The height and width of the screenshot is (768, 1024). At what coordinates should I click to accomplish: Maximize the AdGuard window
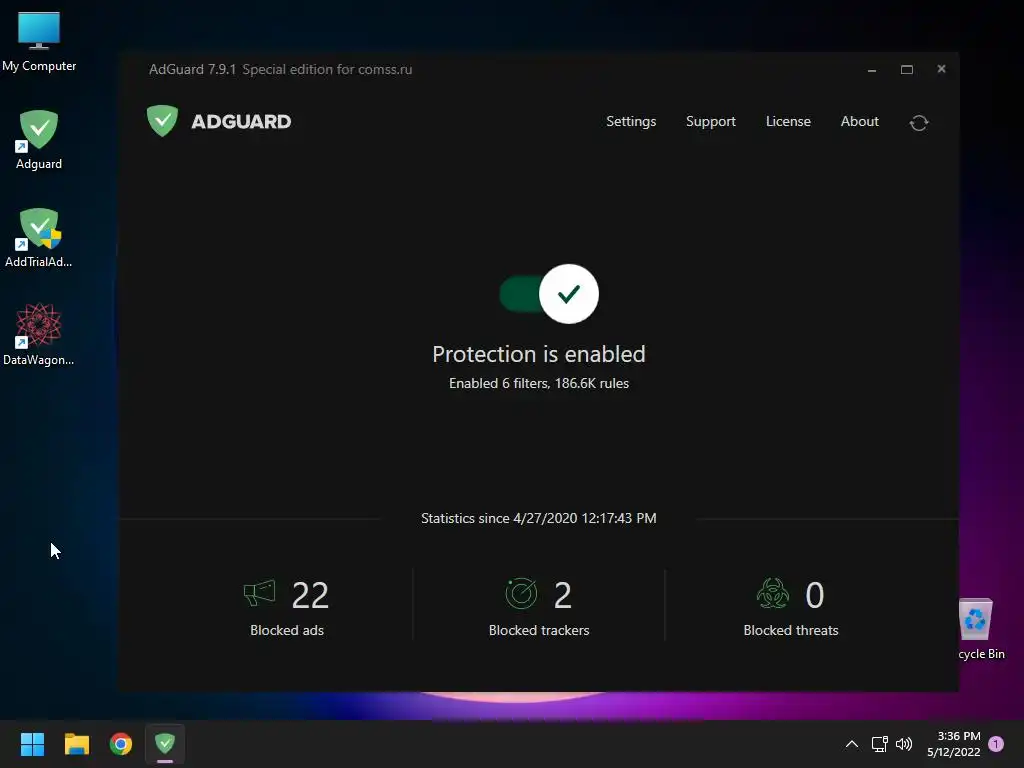point(906,69)
